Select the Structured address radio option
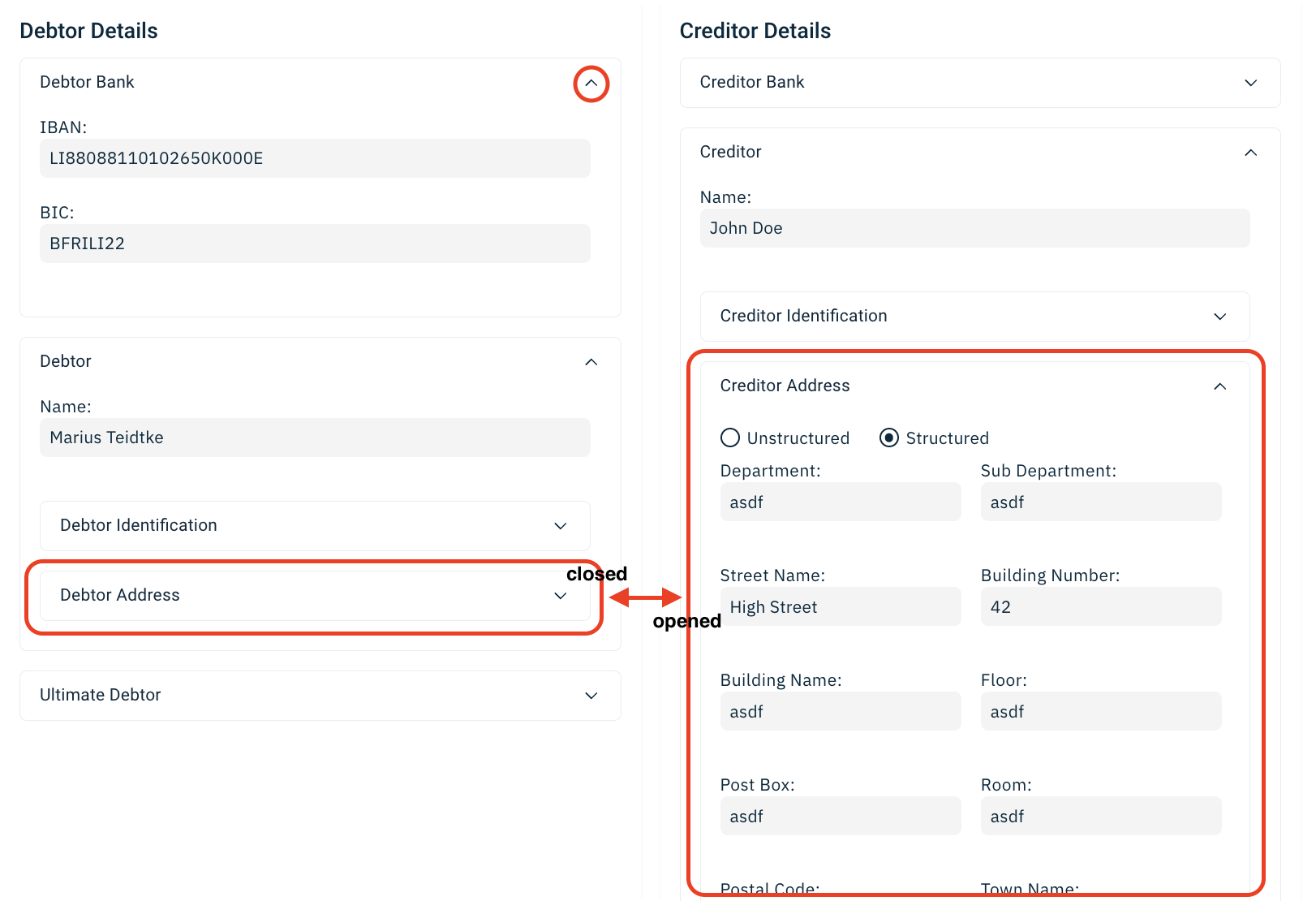Image resolution: width=1316 pixels, height=901 pixels. [889, 438]
